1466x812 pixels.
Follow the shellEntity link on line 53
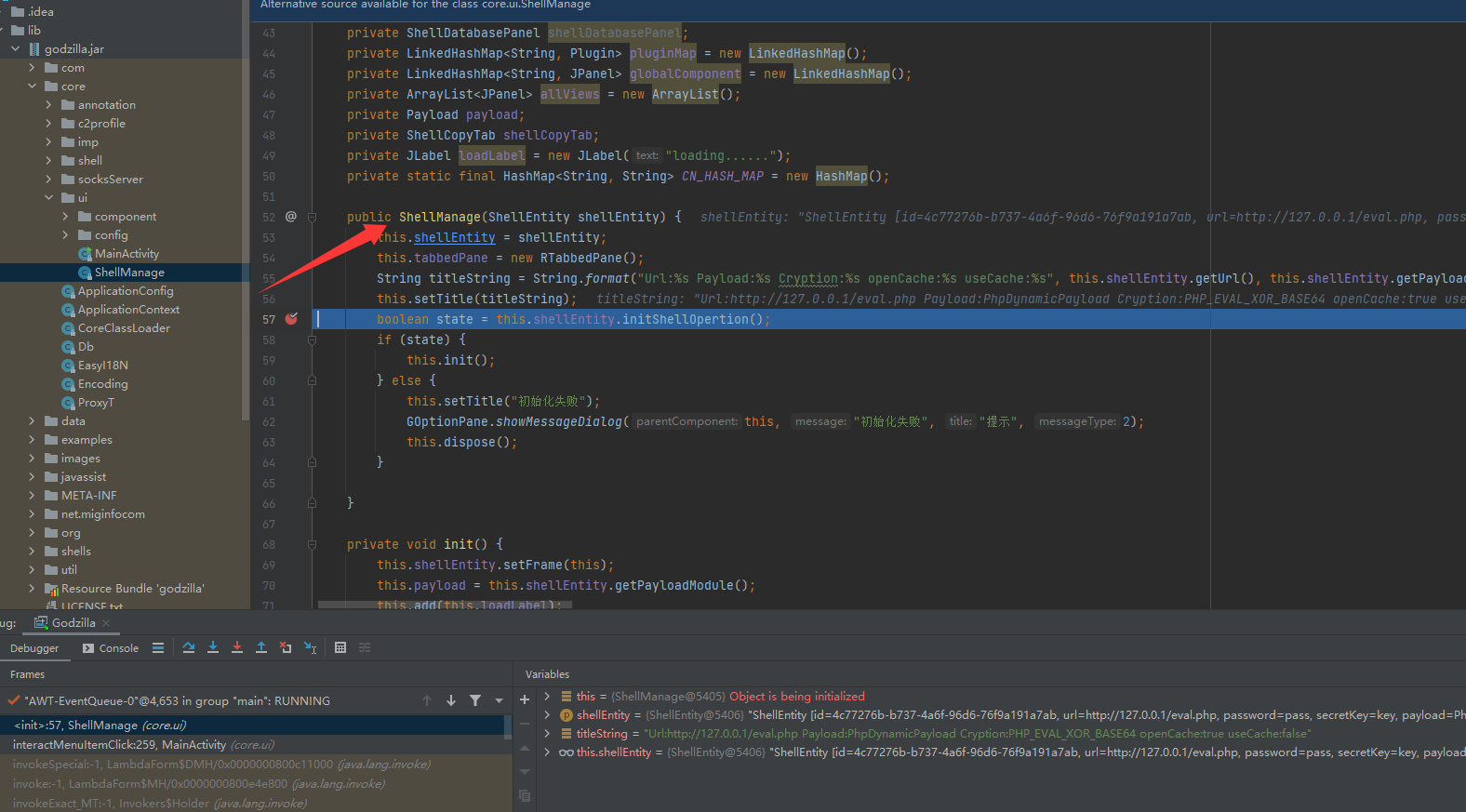(454, 237)
